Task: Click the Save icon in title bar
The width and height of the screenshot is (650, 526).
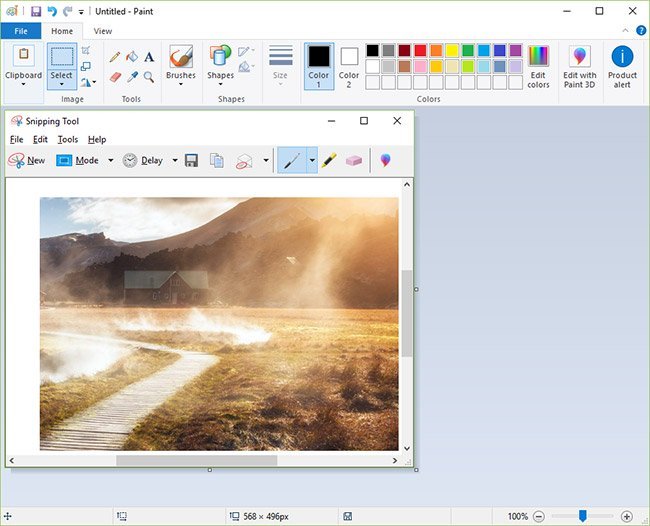Action: 36,11
